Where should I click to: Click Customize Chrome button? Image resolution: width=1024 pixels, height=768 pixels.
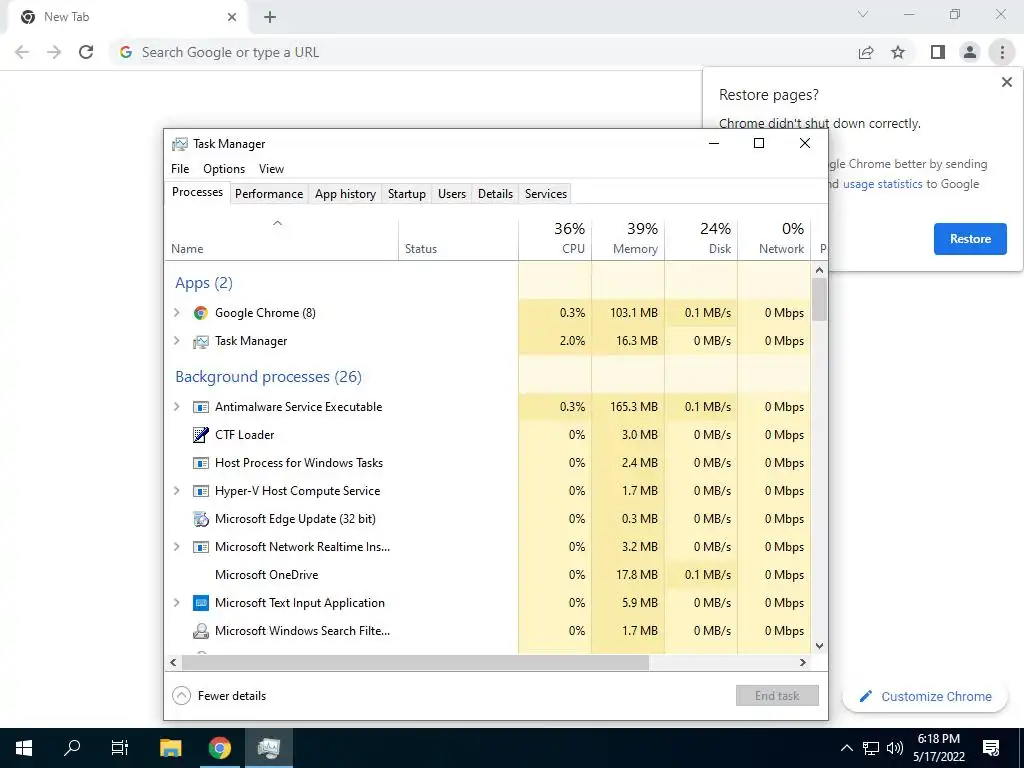[x=925, y=697]
